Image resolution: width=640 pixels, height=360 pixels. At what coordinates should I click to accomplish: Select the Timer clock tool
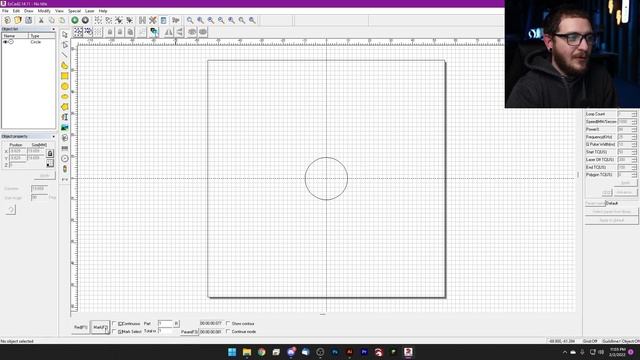(64, 158)
